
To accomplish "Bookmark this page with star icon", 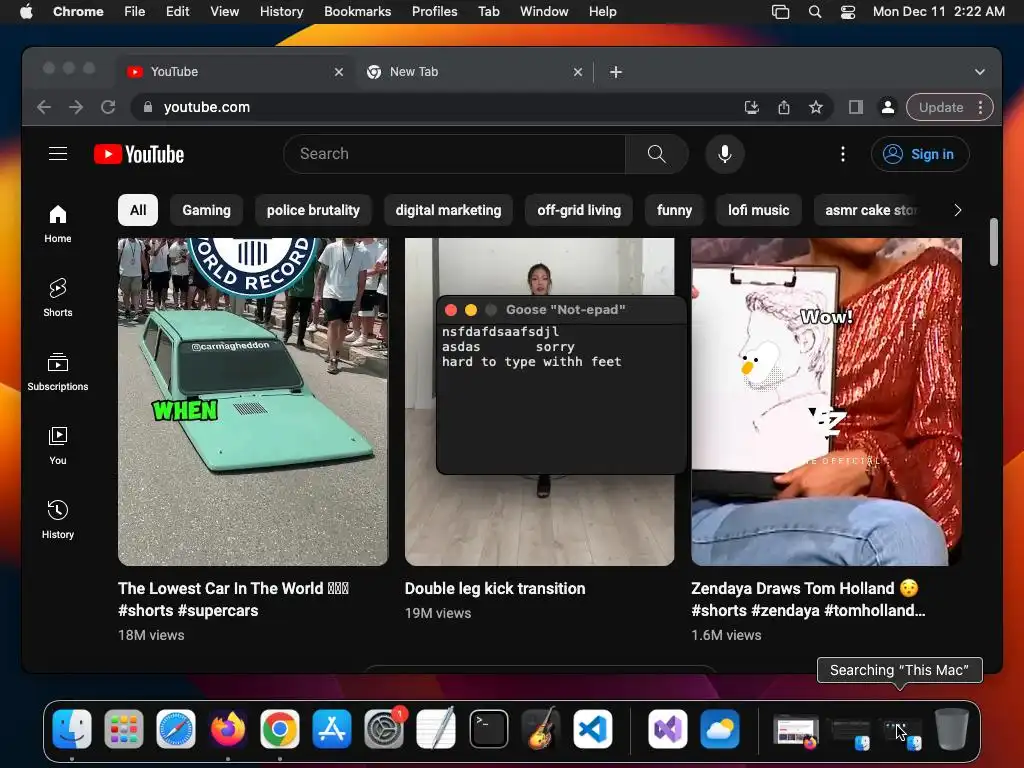I will point(816,107).
